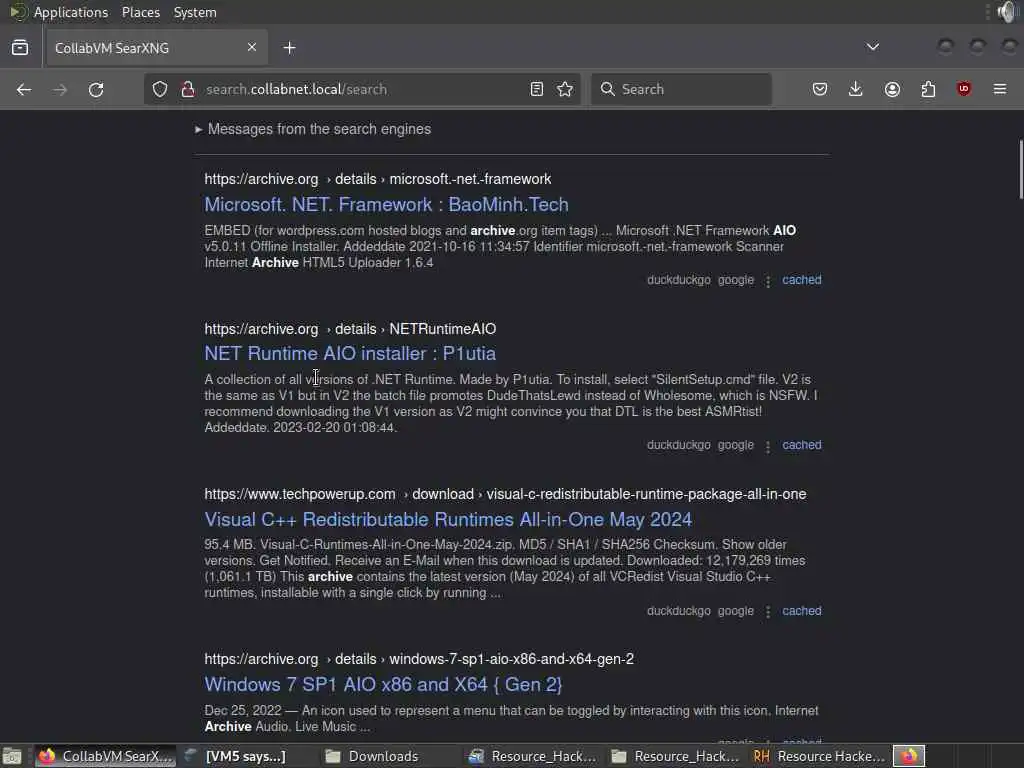This screenshot has height=768, width=1024.
Task: Open the Places menu
Action: coord(140,12)
